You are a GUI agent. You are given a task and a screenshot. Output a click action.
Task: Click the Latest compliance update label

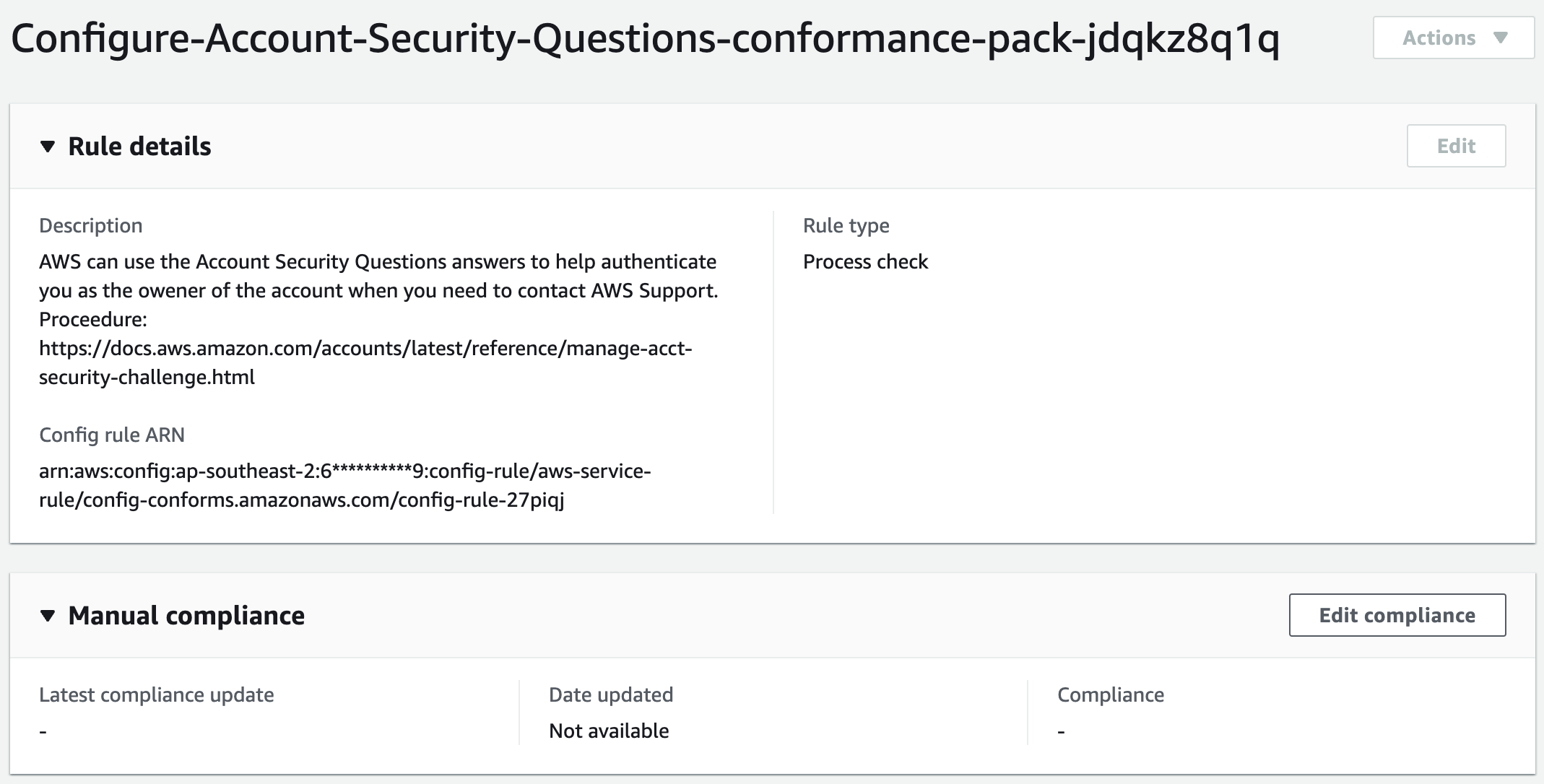coord(156,694)
